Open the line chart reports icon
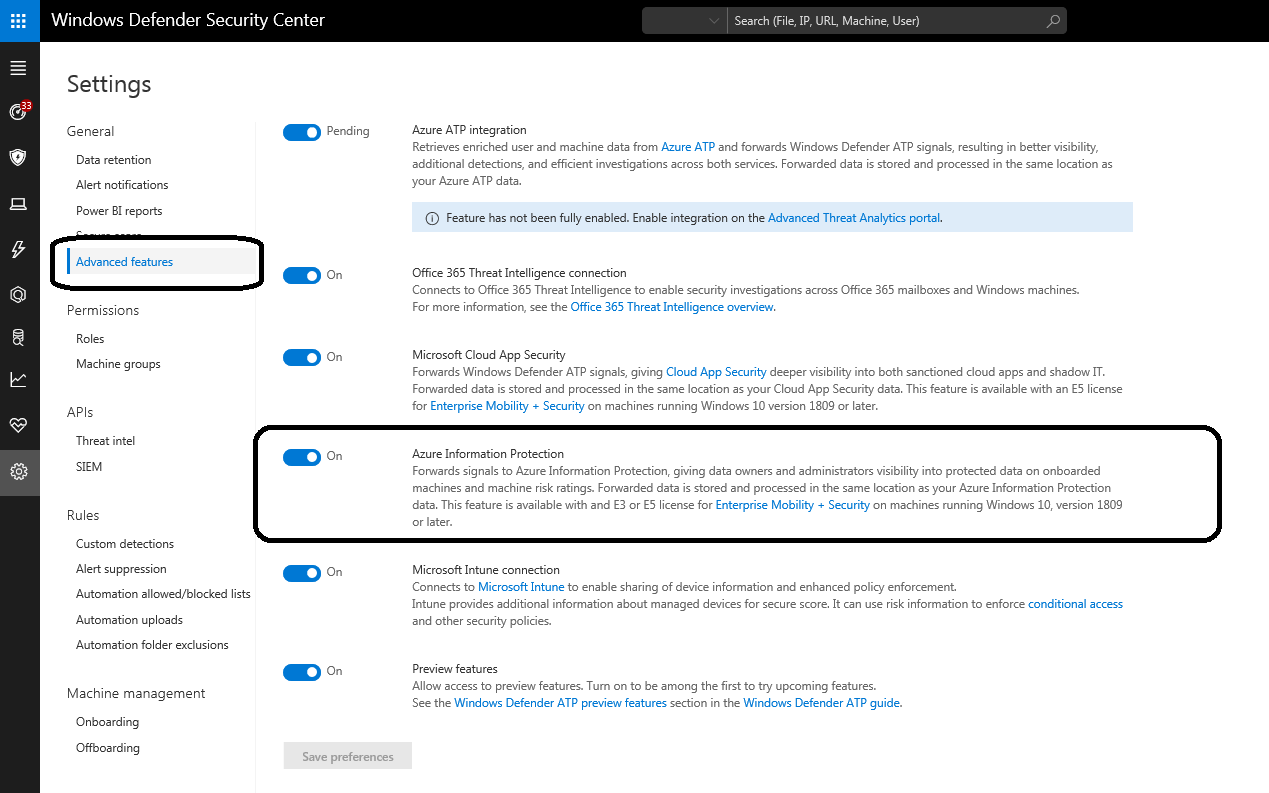This screenshot has width=1269, height=793. tap(18, 379)
